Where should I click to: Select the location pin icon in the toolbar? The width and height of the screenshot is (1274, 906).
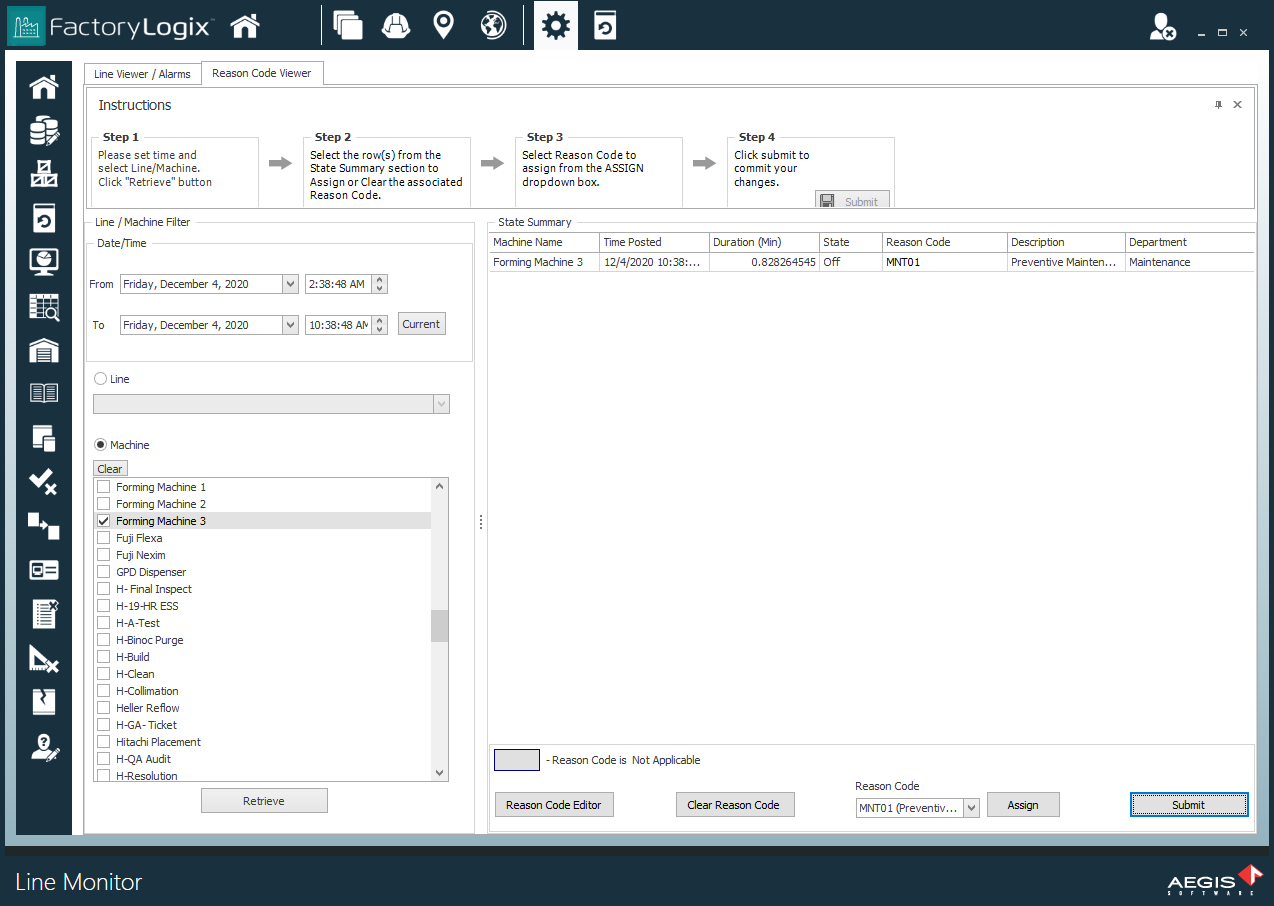(443, 25)
